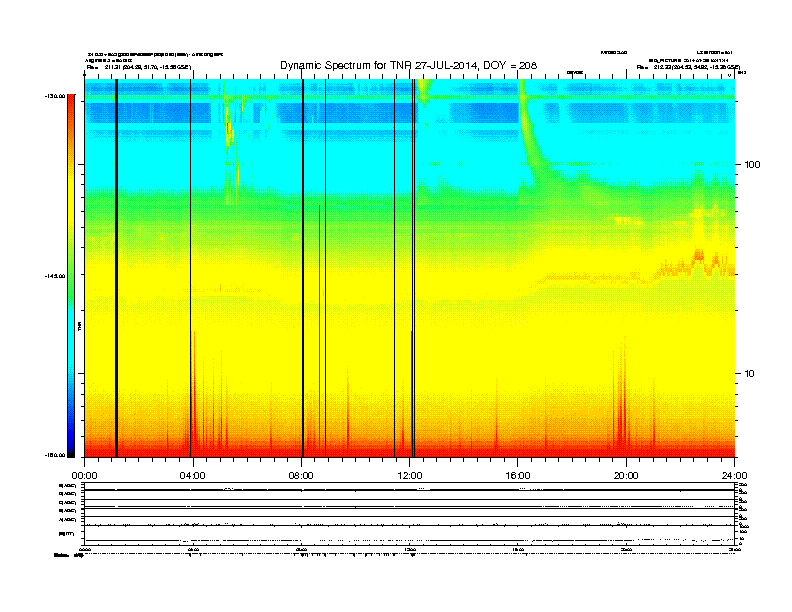Viewport: 792px width, 612px height.
Task: Click the 08:00 time axis label
Action: [301, 476]
